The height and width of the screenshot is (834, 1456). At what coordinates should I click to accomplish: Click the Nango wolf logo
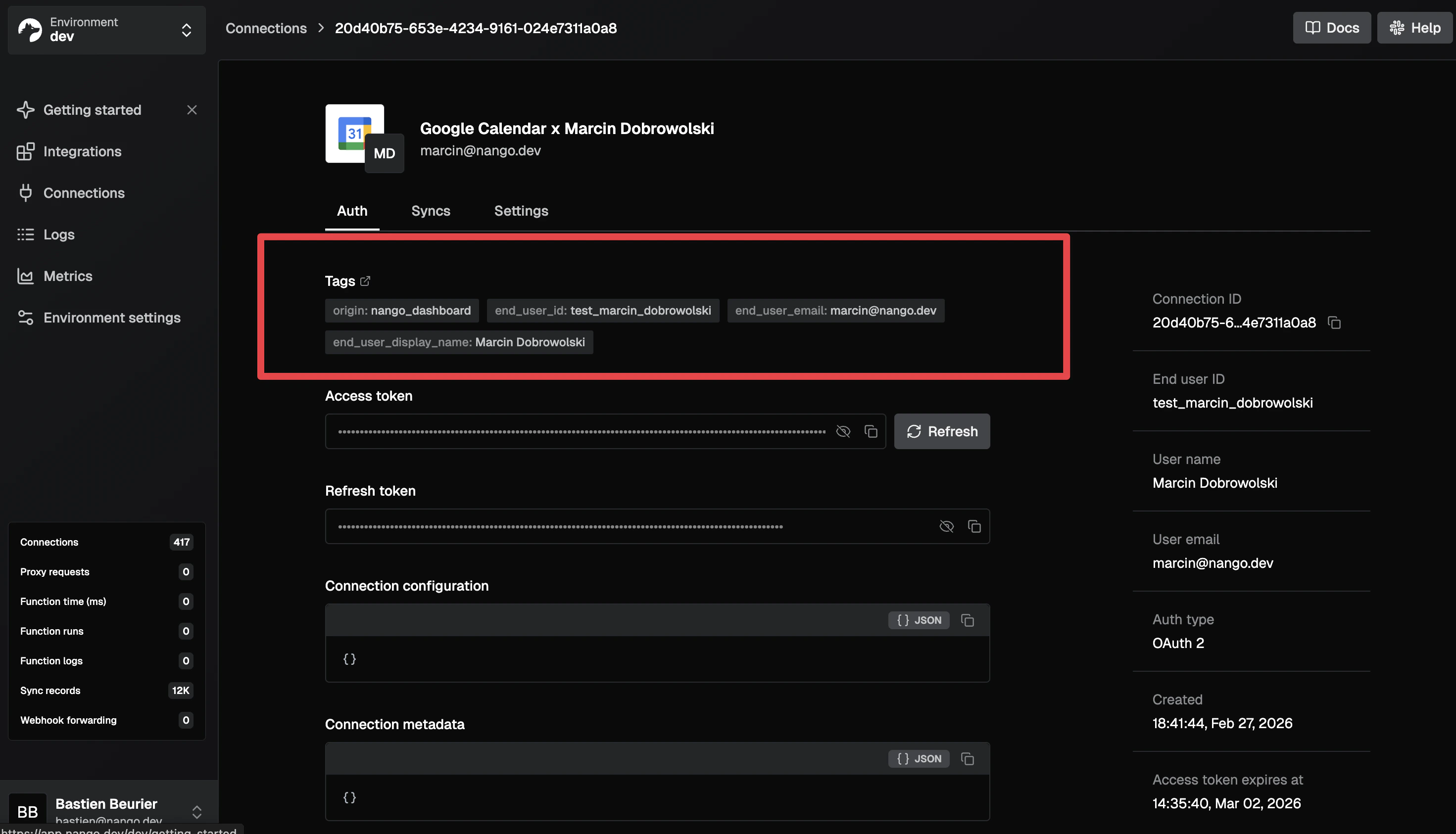coord(30,30)
